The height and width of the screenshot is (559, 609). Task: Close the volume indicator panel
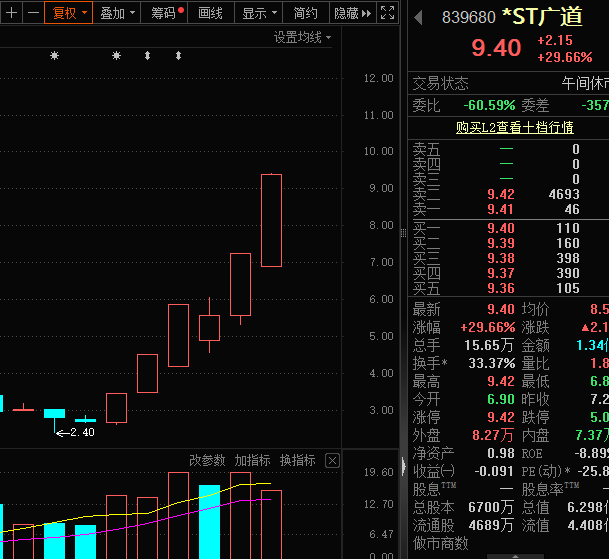click(333, 461)
